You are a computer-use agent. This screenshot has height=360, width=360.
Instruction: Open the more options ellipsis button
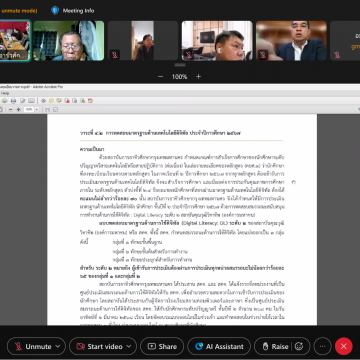pyautogui.click(x=322, y=346)
